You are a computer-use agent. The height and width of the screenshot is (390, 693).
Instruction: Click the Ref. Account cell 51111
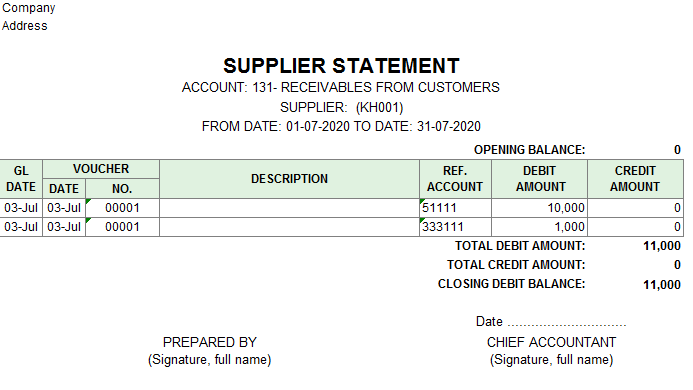[x=455, y=208]
